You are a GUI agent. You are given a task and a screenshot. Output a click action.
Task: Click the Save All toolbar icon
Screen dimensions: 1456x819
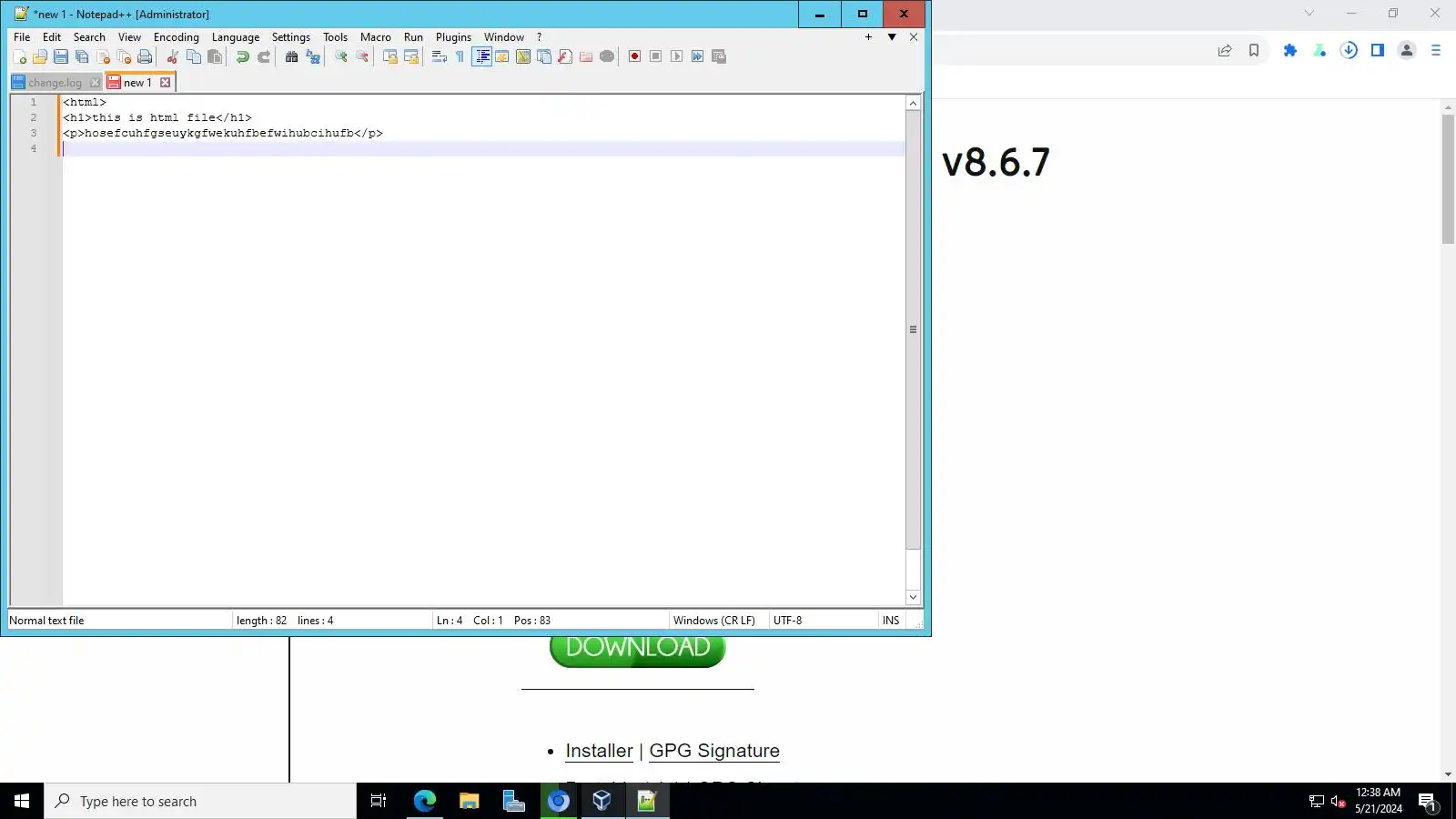pos(82,56)
